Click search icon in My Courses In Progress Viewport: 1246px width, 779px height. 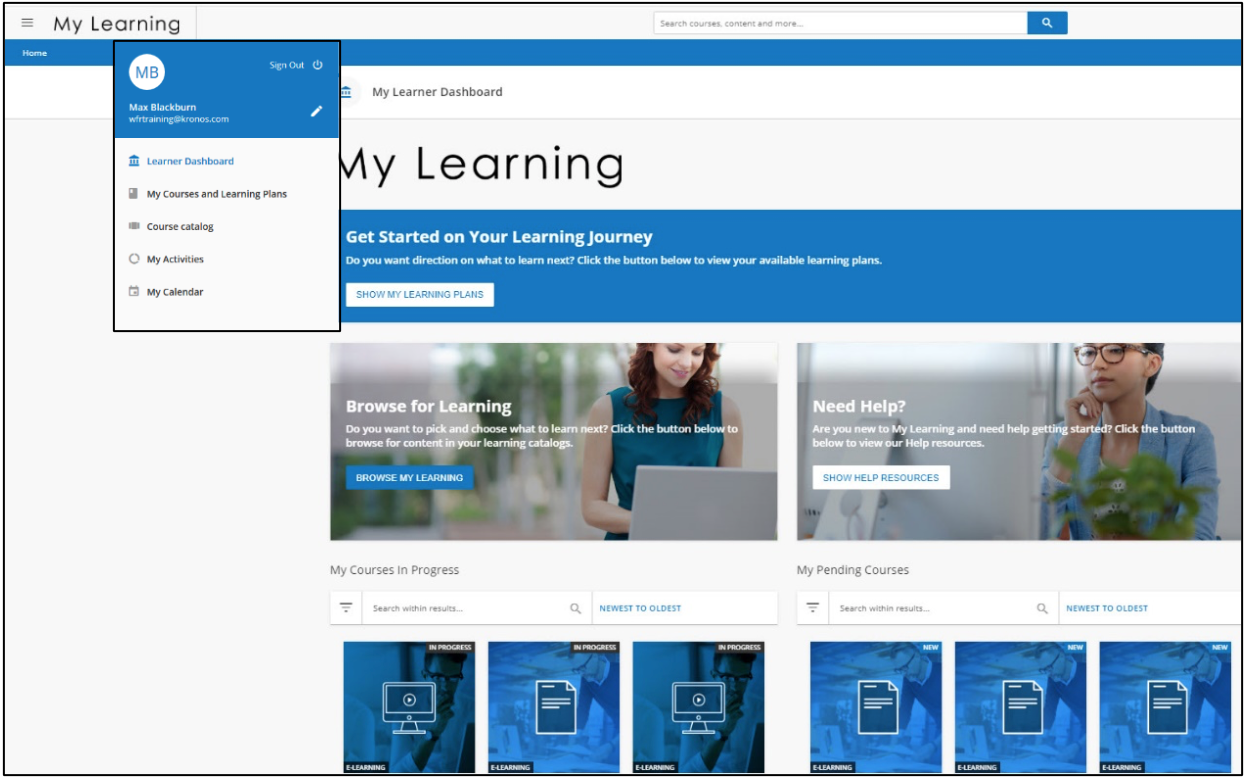pos(575,608)
